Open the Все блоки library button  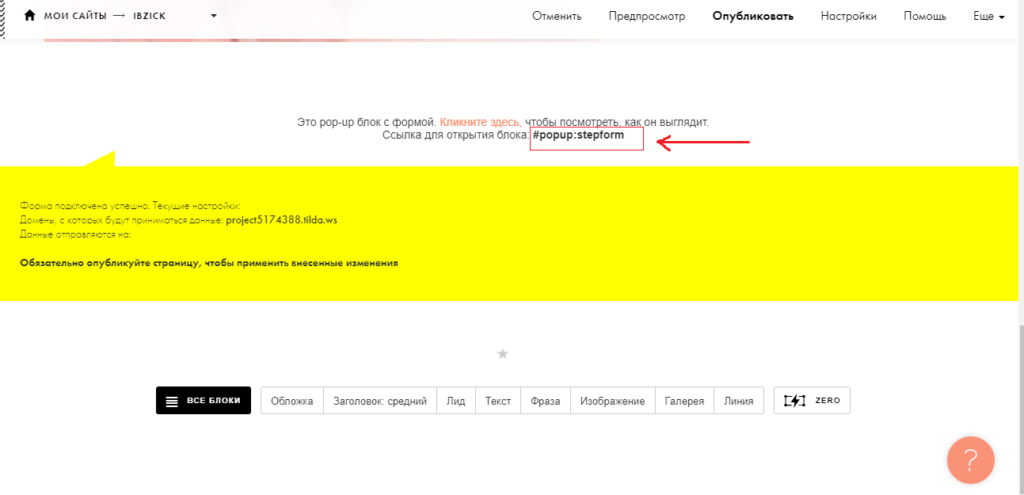tap(203, 400)
